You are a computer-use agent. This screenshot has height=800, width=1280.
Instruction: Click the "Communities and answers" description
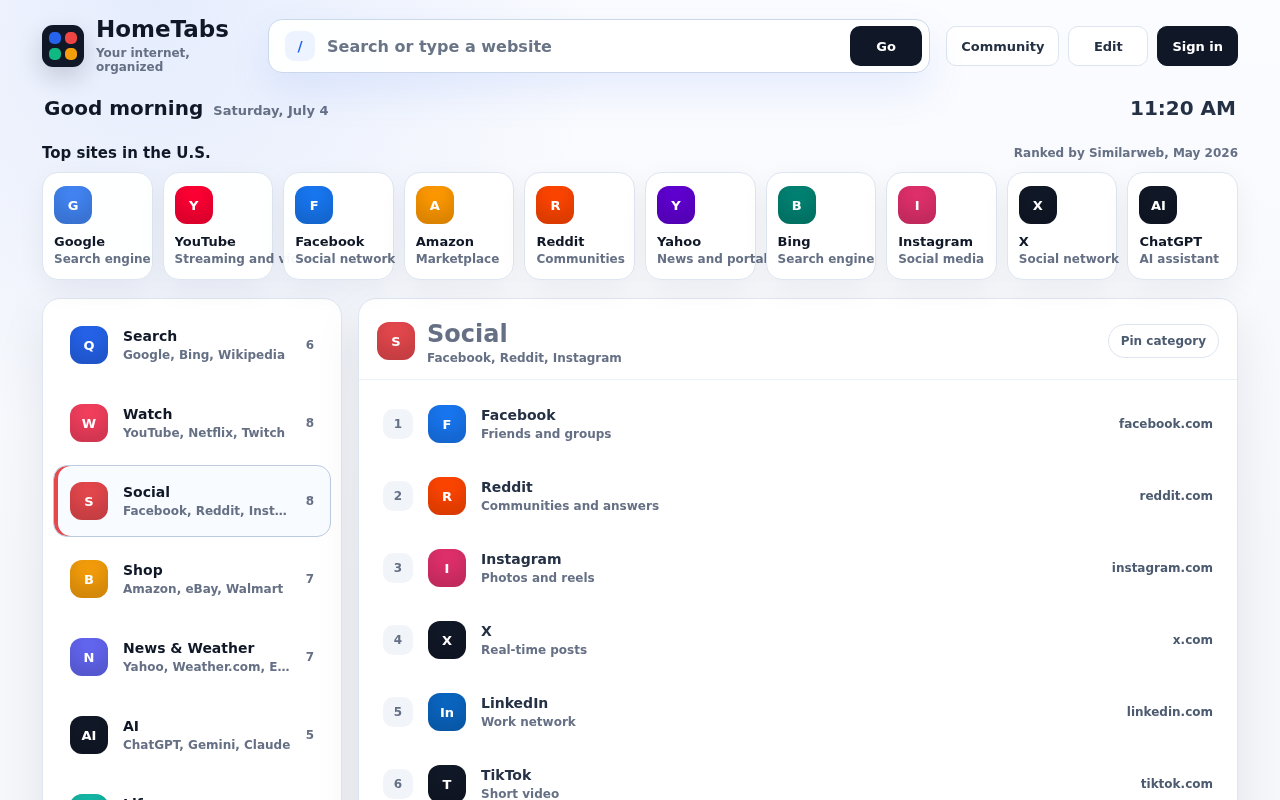(570, 506)
